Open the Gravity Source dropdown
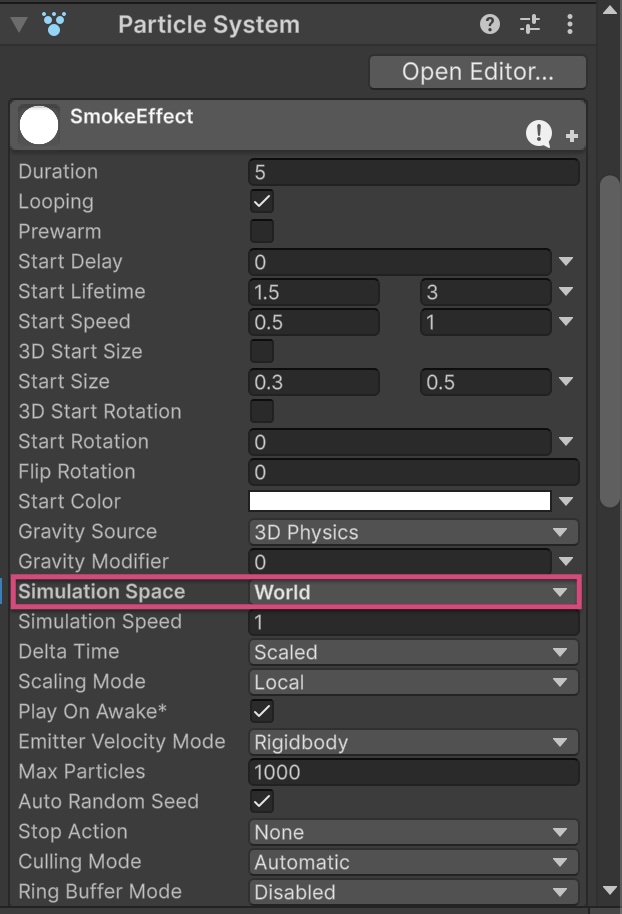Viewport: 622px width, 914px height. 413,532
